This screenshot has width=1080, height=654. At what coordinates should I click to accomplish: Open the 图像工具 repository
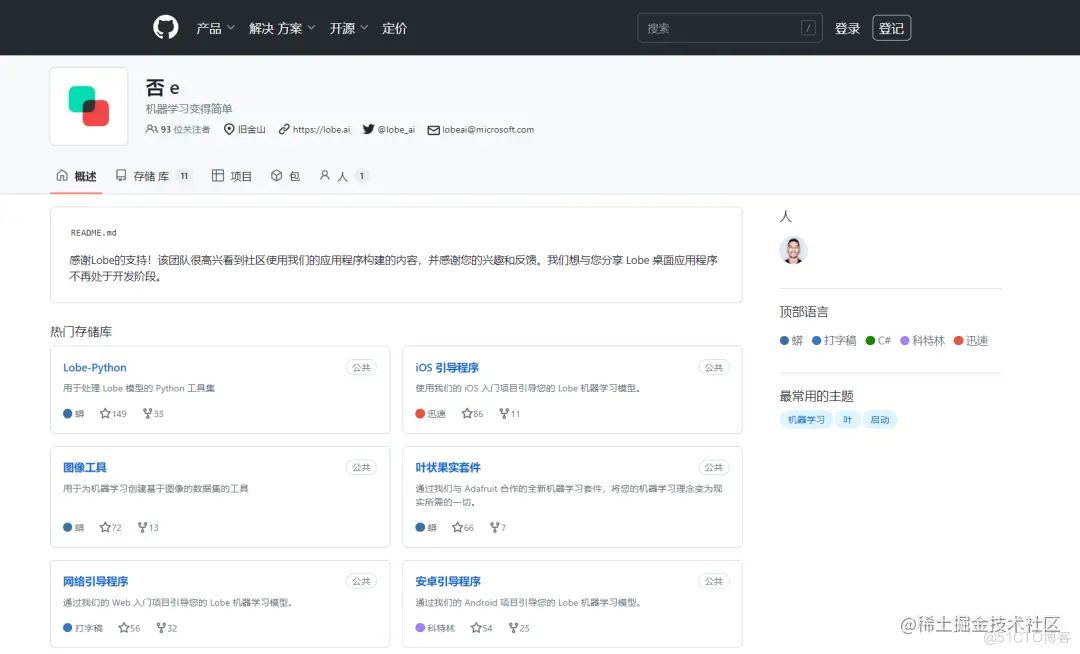coord(84,467)
